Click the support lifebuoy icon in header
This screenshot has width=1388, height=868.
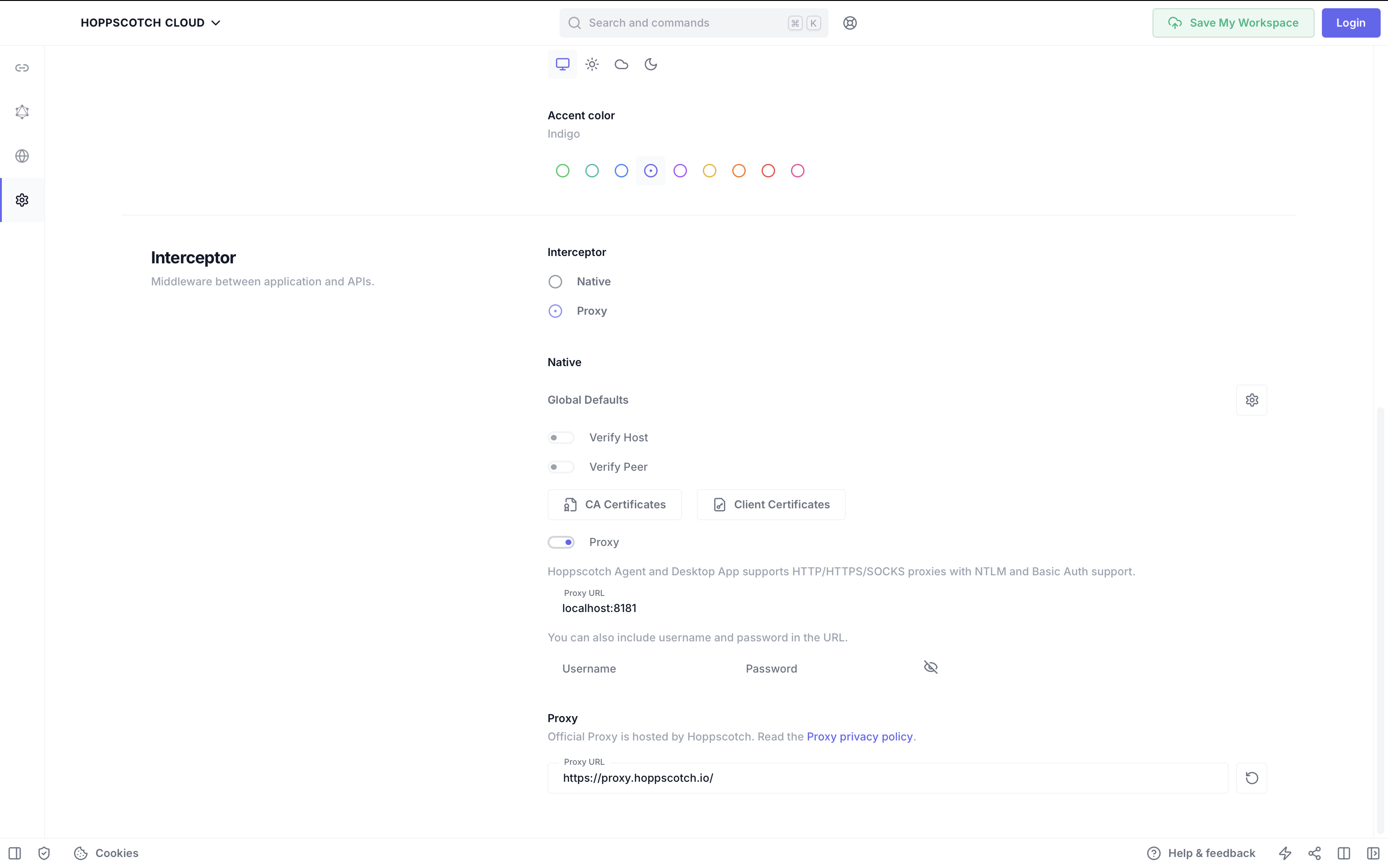tap(850, 23)
